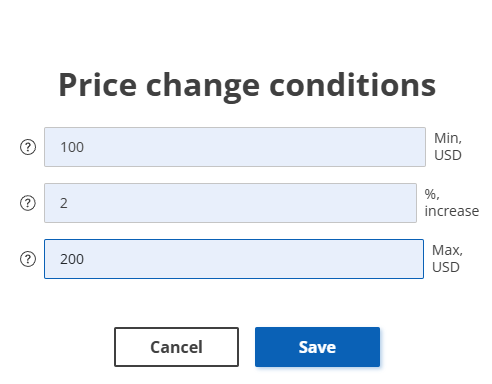Show help for percent increase field

[28, 203]
